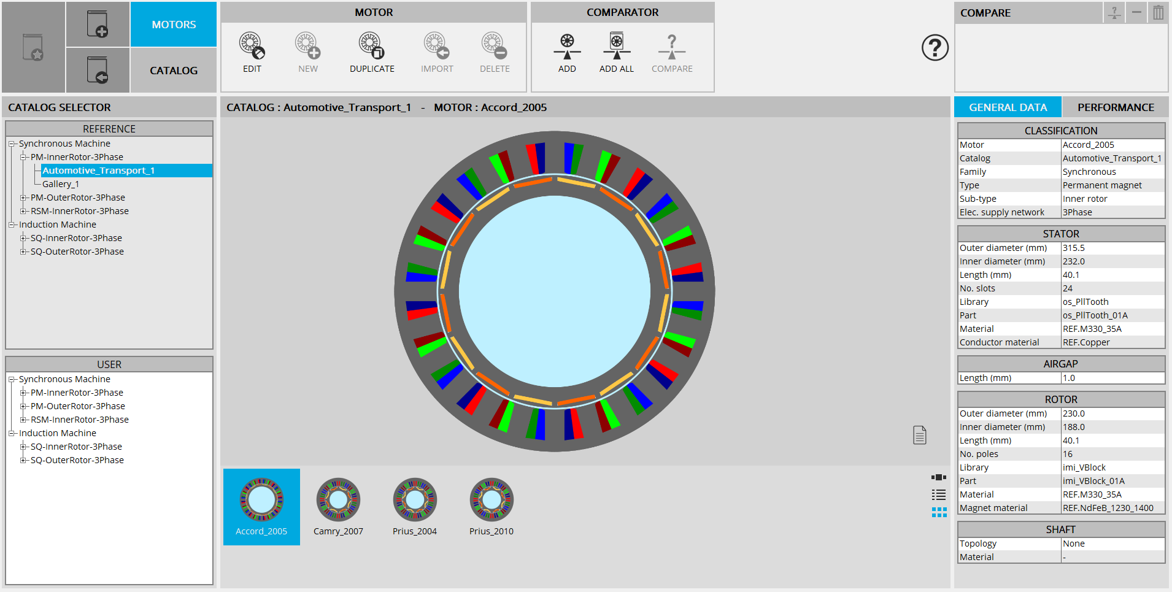Click the document report icon beside motor view
The image size is (1172, 592).
tap(919, 435)
